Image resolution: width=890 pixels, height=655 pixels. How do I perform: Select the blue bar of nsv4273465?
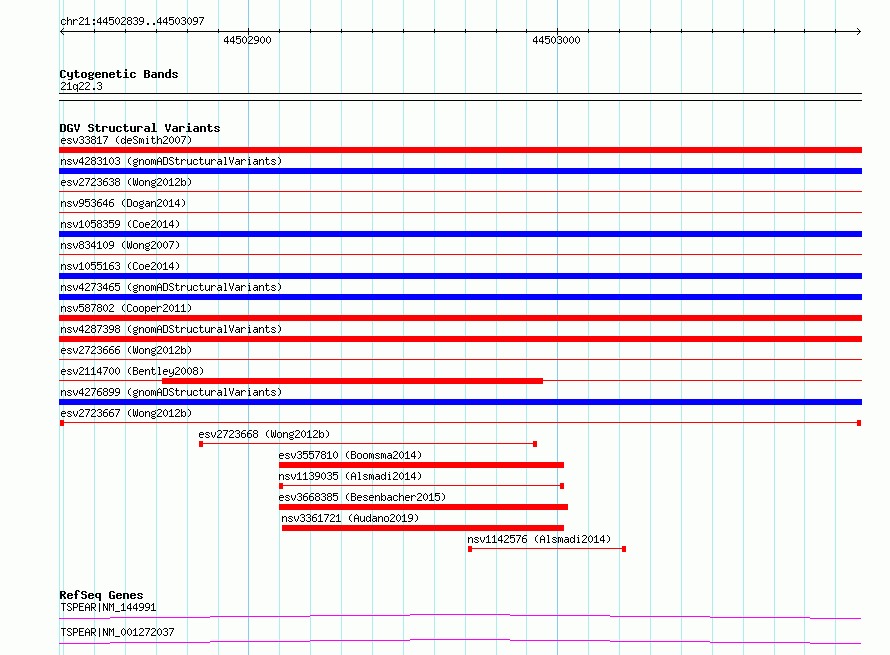click(x=460, y=297)
